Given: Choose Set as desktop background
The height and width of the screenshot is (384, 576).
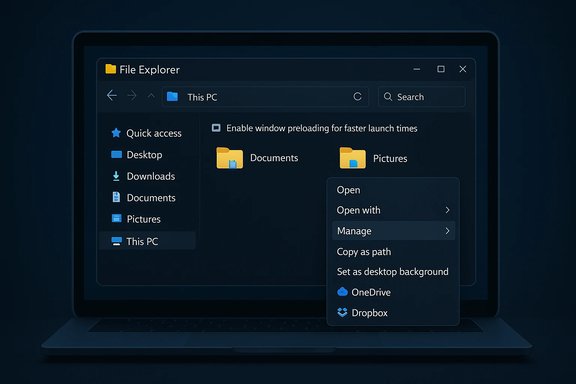Looking at the screenshot, I should coord(393,272).
